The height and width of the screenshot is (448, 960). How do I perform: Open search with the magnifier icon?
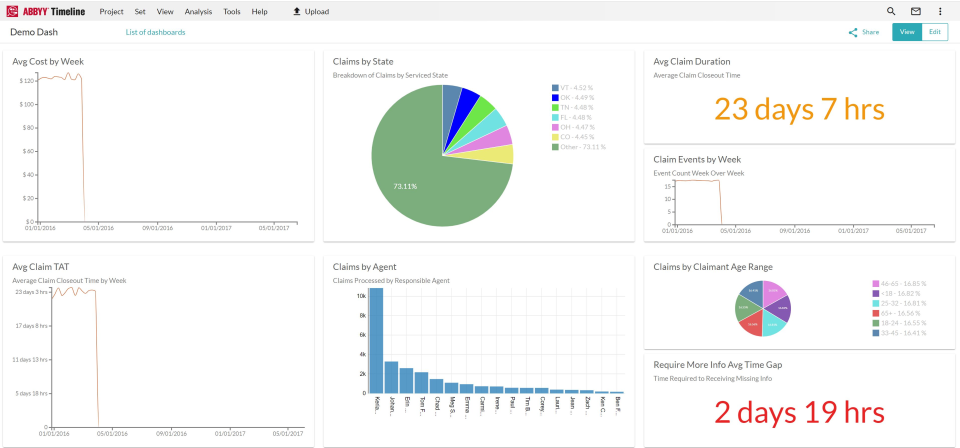click(891, 11)
